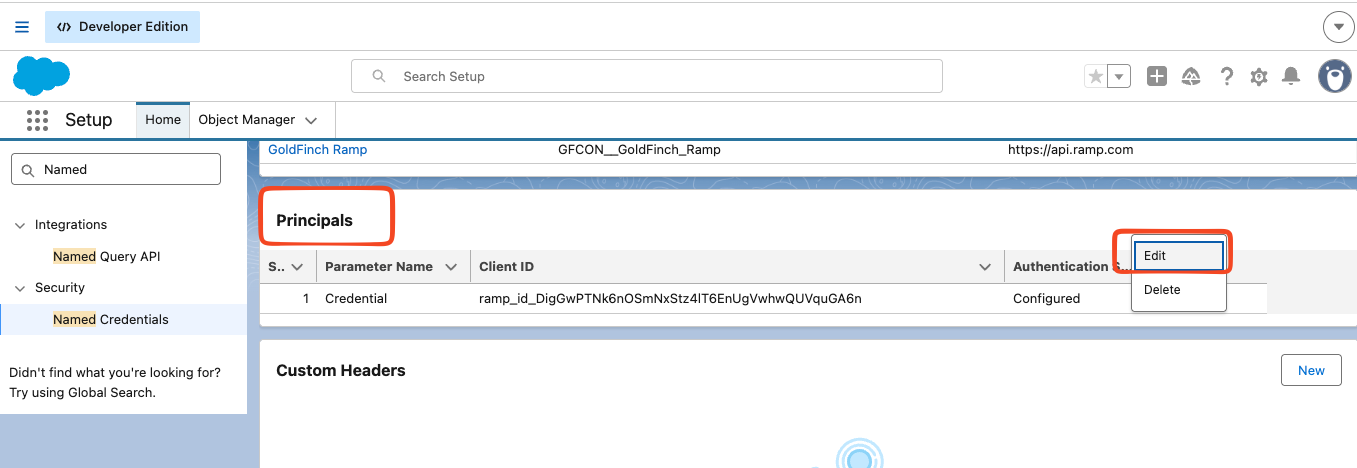
Task: Collapse the Integrations tree section
Action: click(x=20, y=225)
